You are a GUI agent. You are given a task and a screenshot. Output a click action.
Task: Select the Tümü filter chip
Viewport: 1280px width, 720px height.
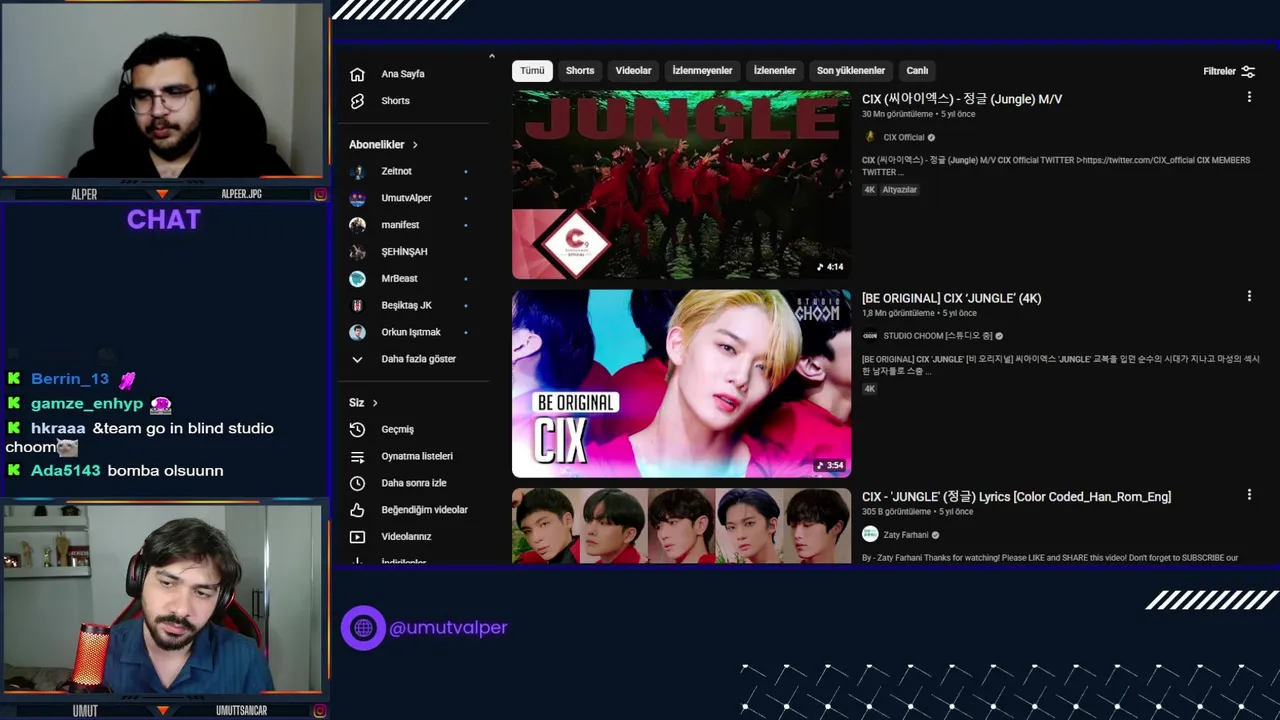tap(532, 71)
